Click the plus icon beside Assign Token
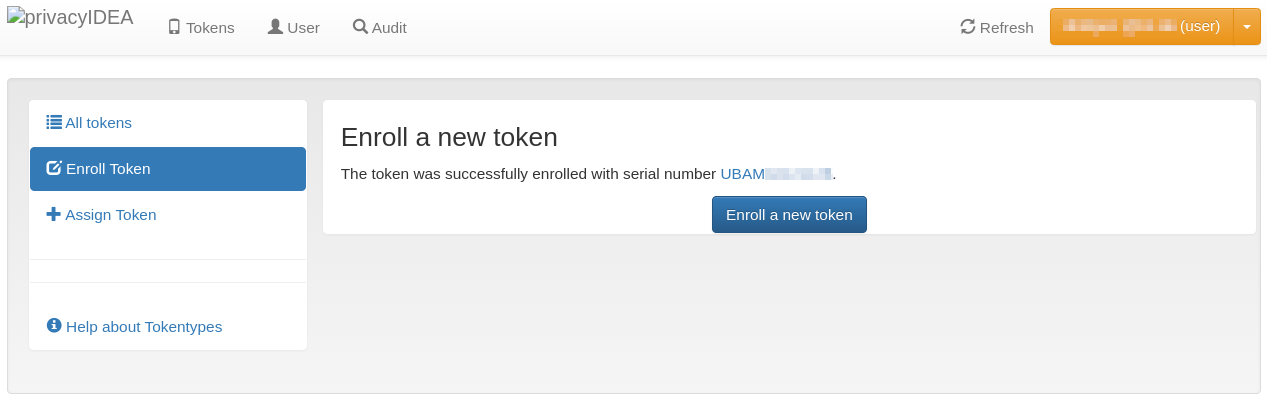 pos(54,215)
